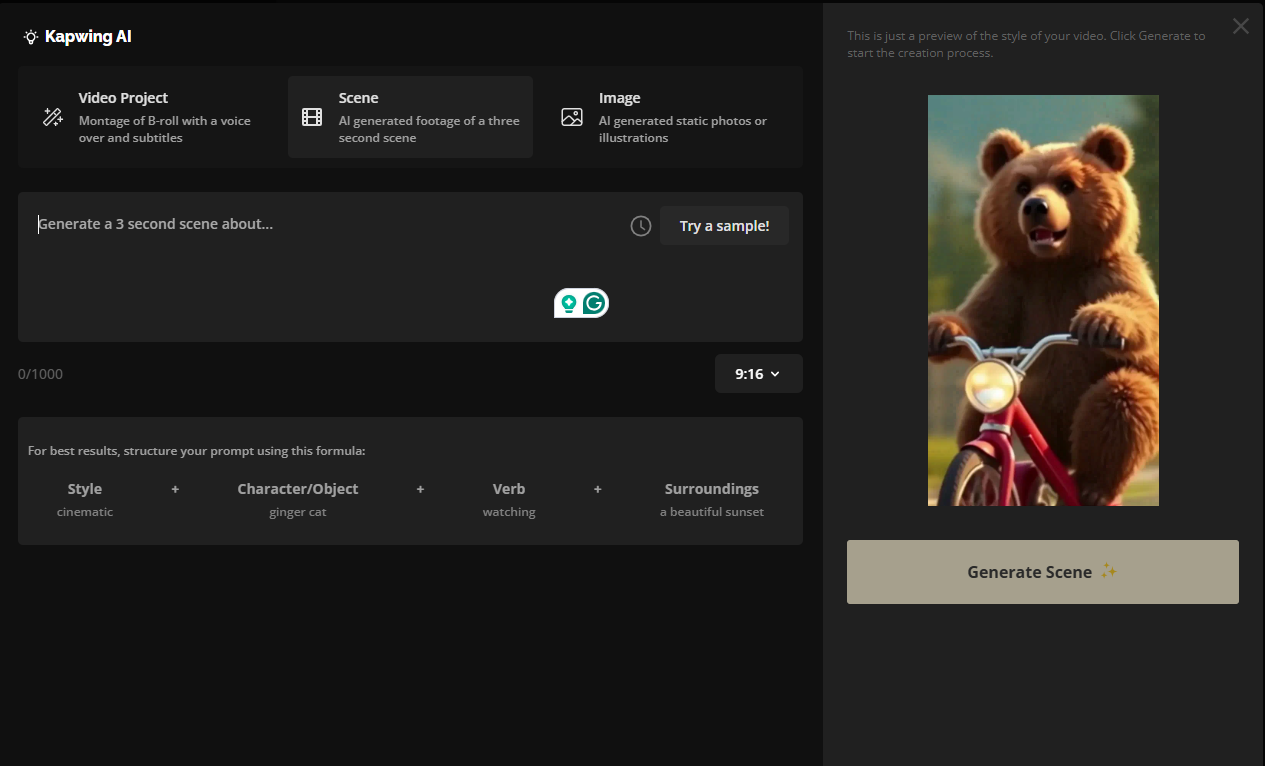Click the Surroundings formula label

pyautogui.click(x=711, y=489)
